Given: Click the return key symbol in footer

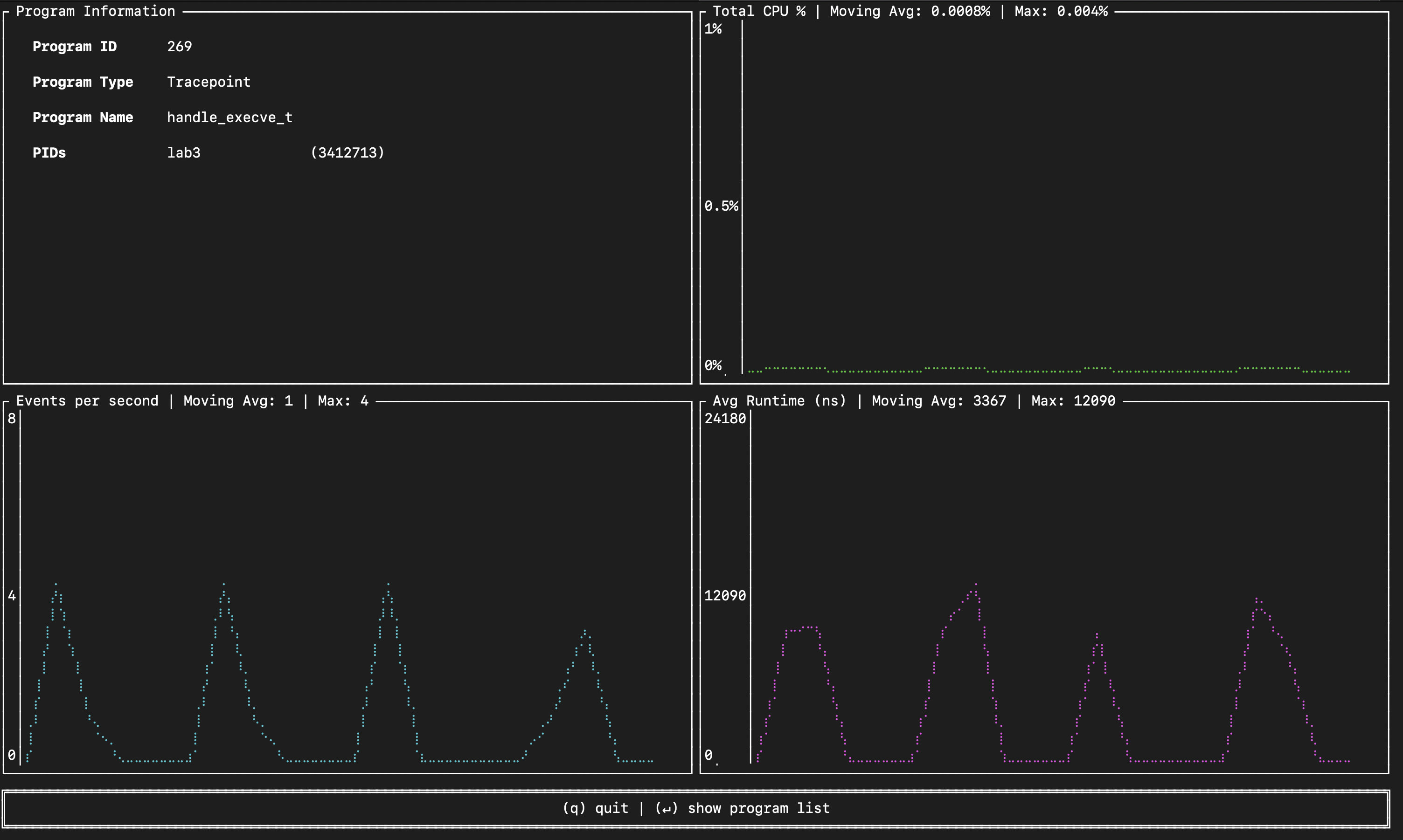Looking at the screenshot, I should (667, 808).
